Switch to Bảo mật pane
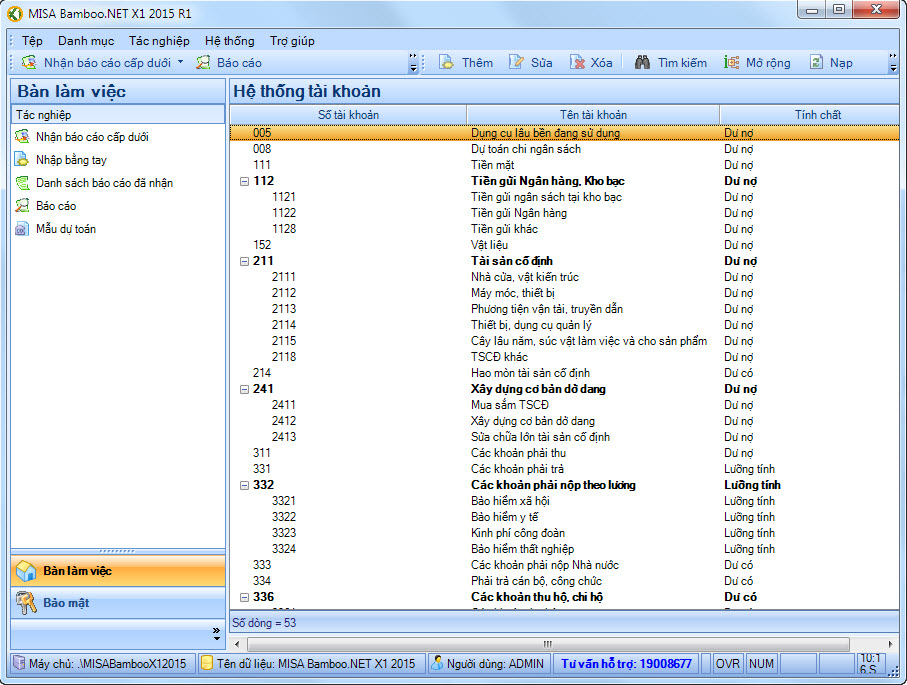The height and width of the screenshot is (685, 907). coord(118,603)
